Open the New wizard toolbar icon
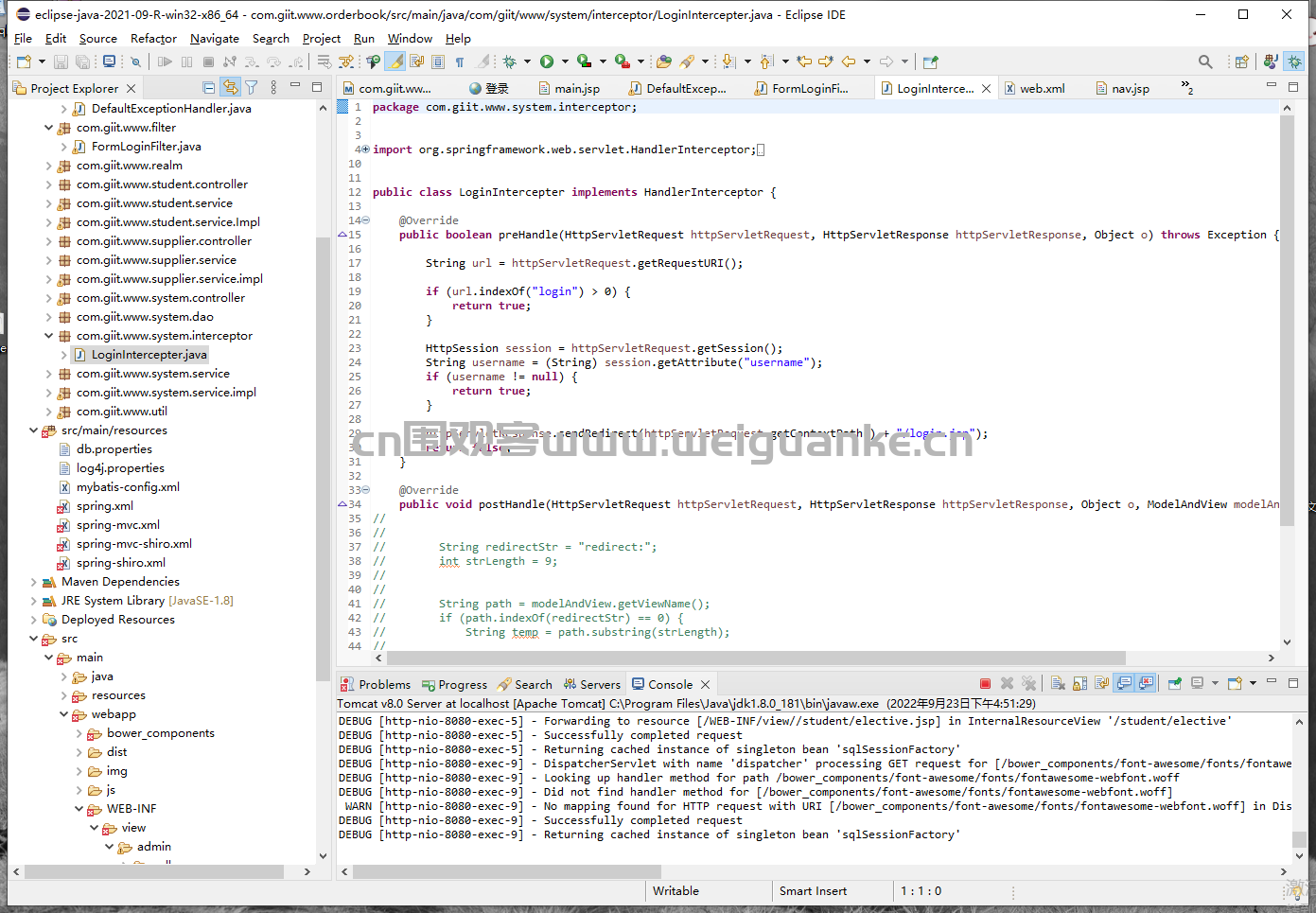 coord(24,61)
